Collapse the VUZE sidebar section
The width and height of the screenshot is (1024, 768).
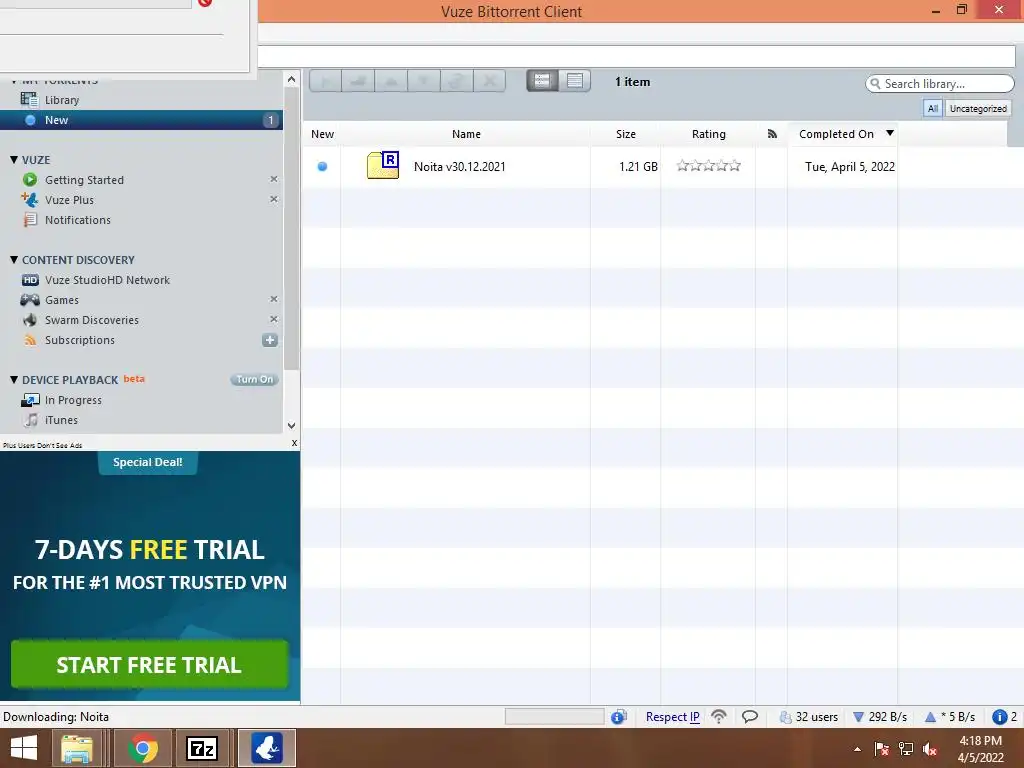coord(14,159)
